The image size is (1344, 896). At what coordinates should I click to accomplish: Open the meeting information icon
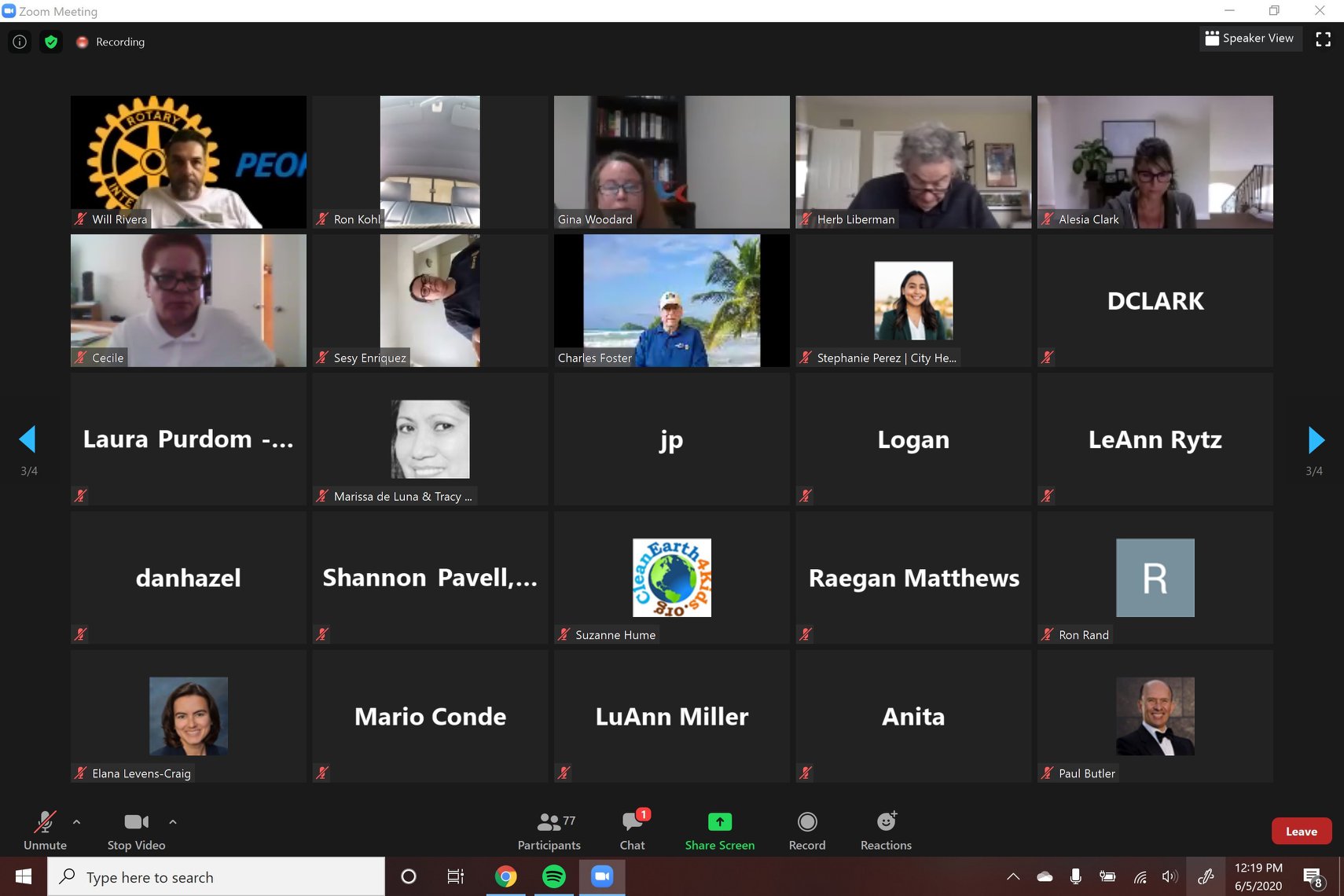(20, 42)
